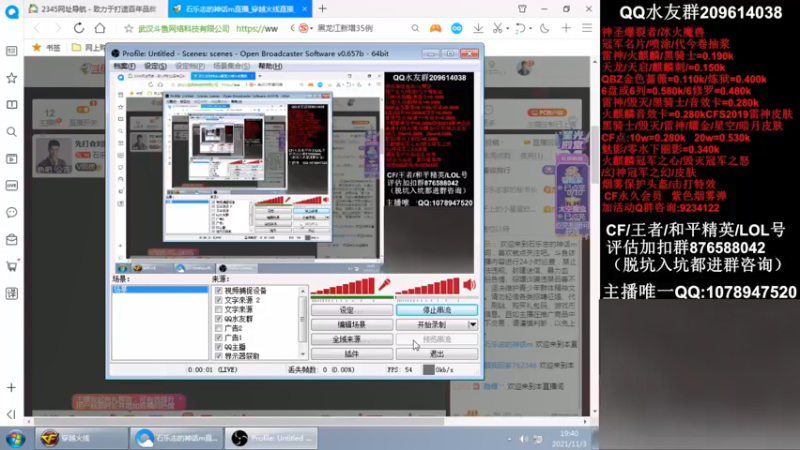
Task: Open the sidebar mailbox icon
Action: click(x=11, y=239)
